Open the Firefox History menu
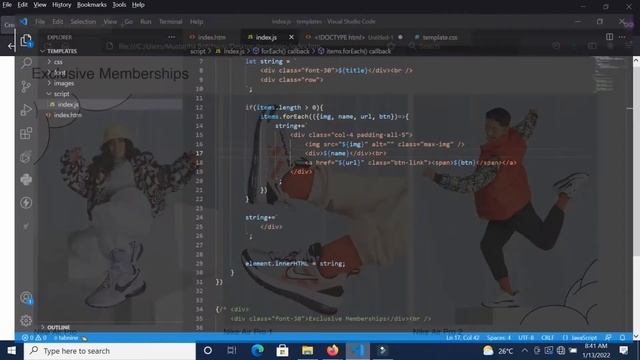The height and width of the screenshot is (360, 640). [x=62, y=5]
